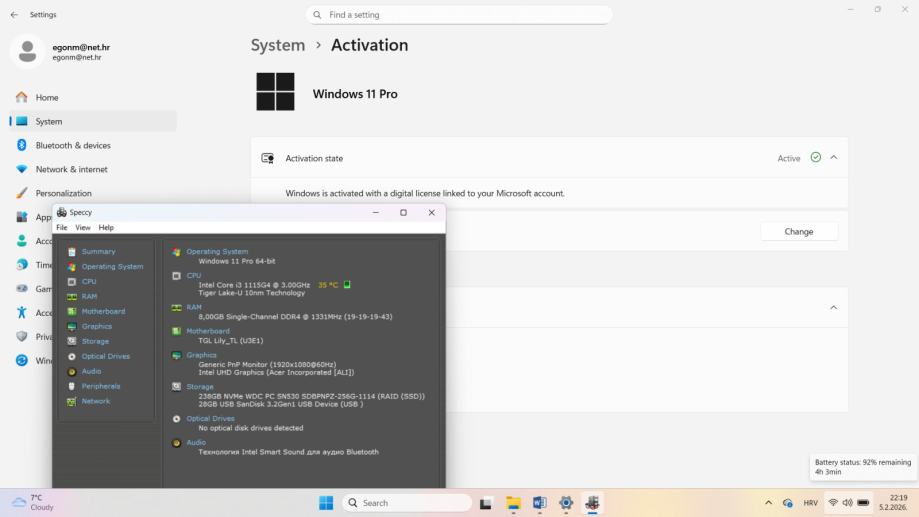This screenshot has height=517, width=919.
Task: Click the HRV keyboard language indicator
Action: [x=811, y=503]
